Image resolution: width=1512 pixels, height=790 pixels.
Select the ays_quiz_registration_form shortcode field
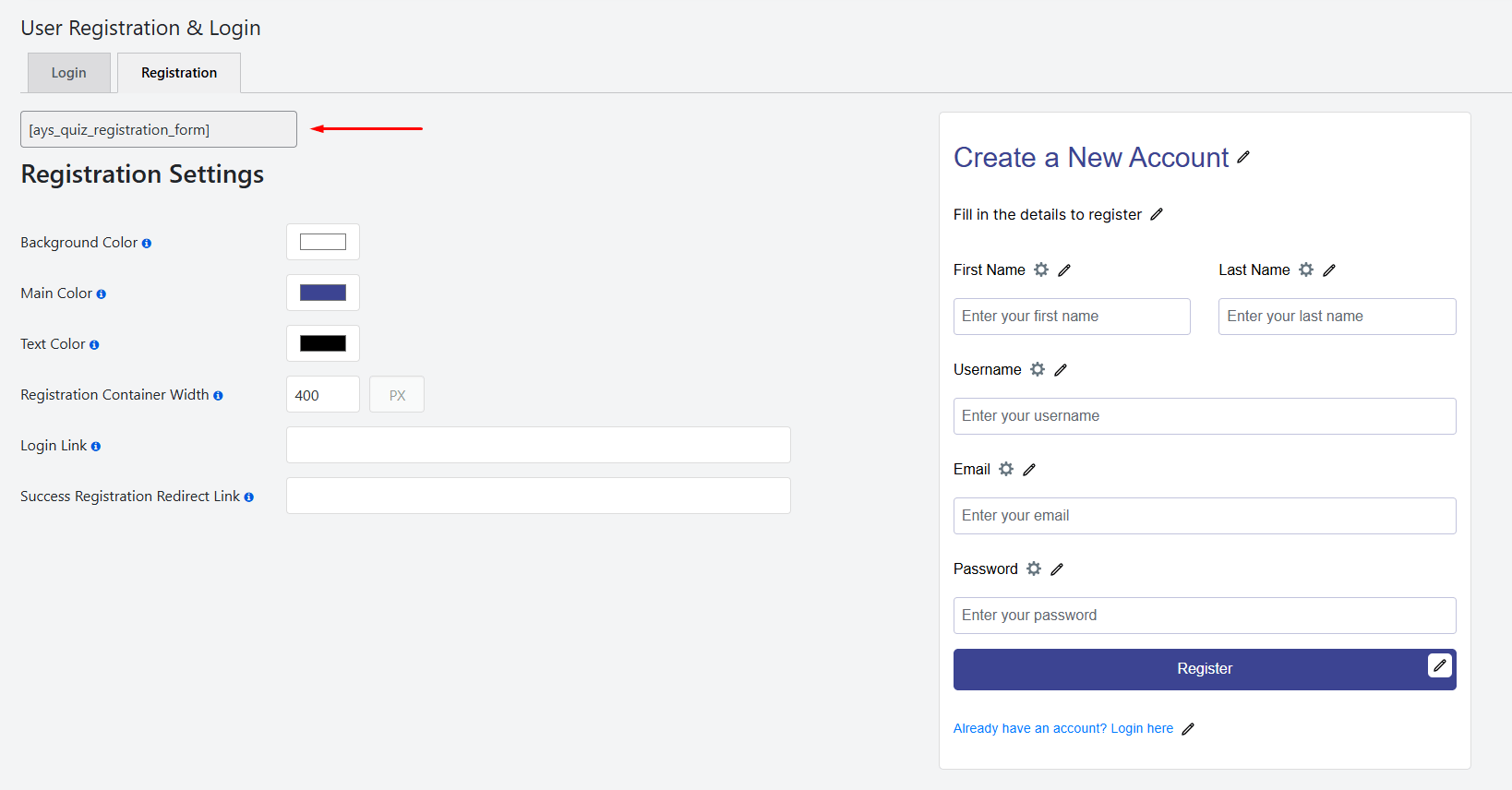point(159,129)
